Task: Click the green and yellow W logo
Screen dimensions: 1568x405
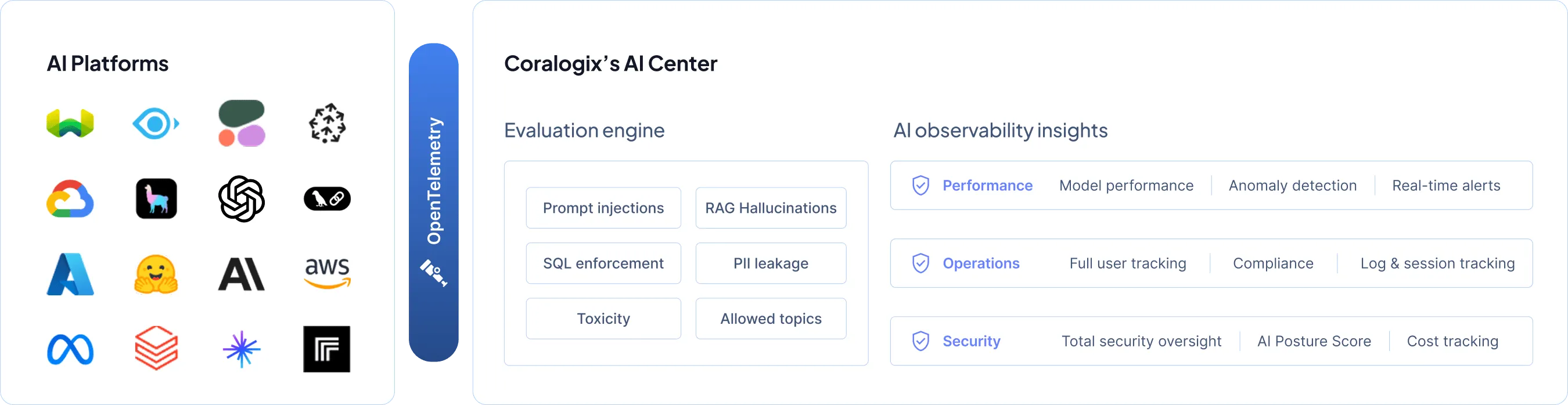Action: [x=70, y=124]
